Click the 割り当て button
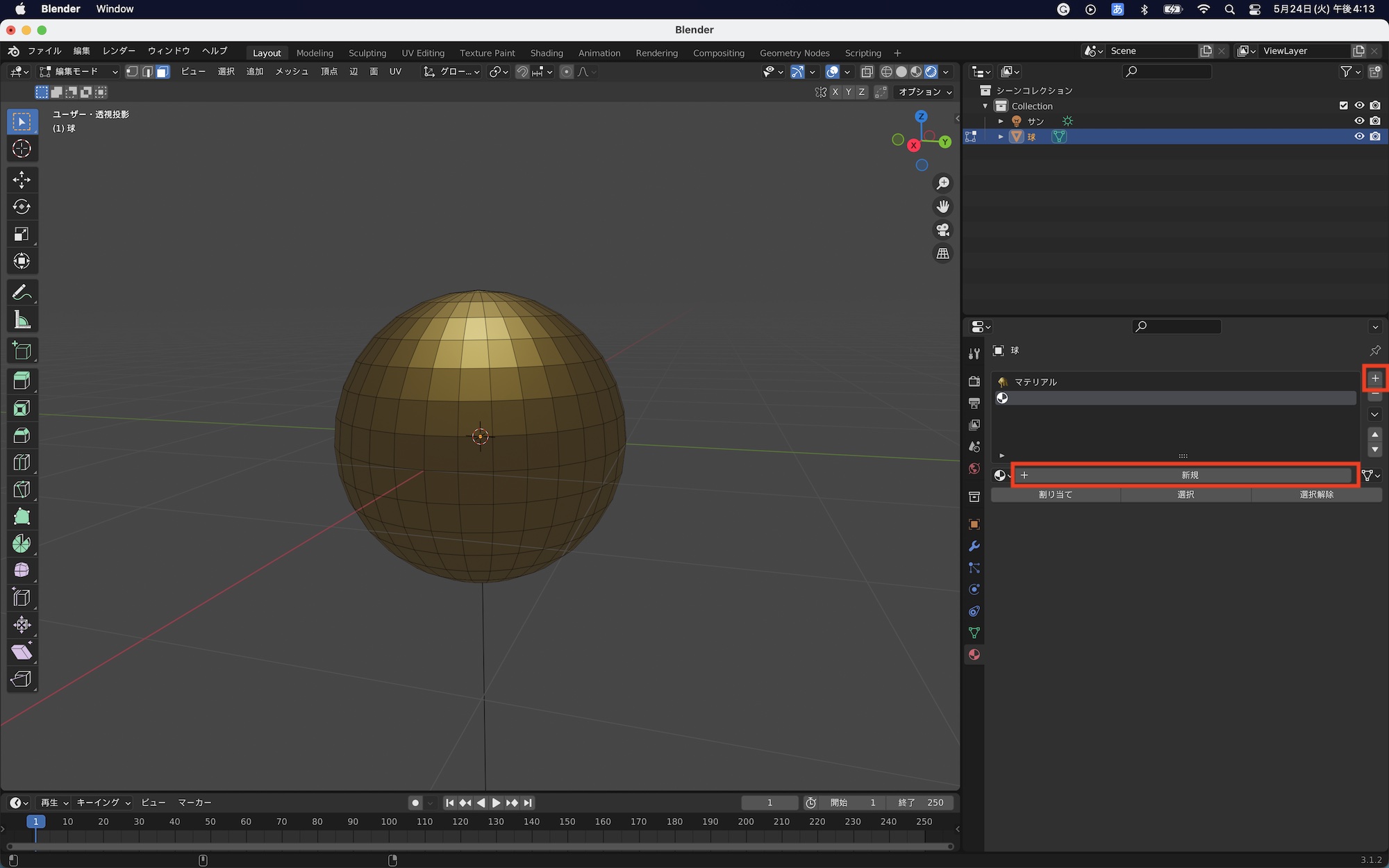Image resolution: width=1389 pixels, height=868 pixels. click(1055, 494)
